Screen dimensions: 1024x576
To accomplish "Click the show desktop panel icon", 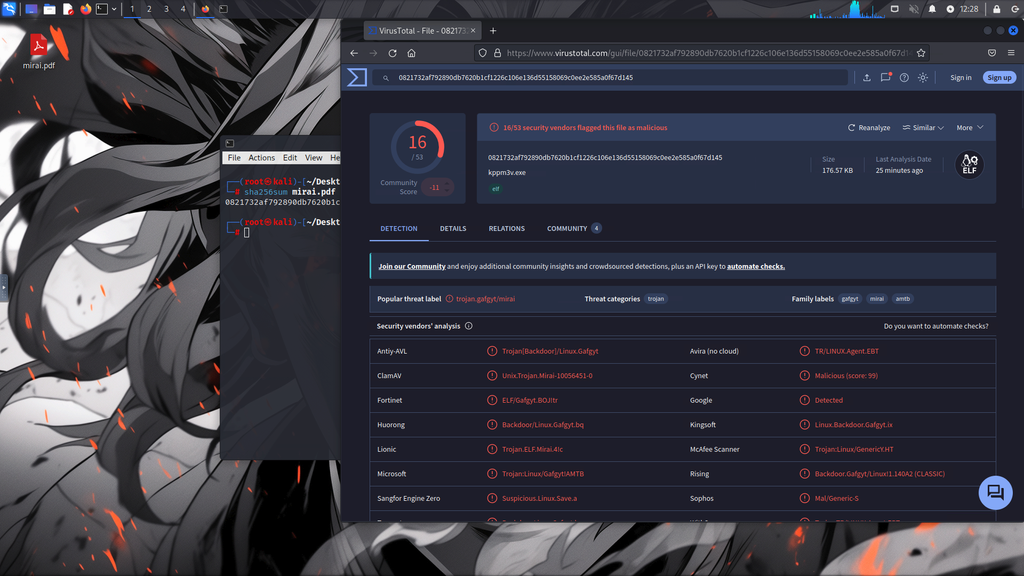I will click(x=31, y=9).
